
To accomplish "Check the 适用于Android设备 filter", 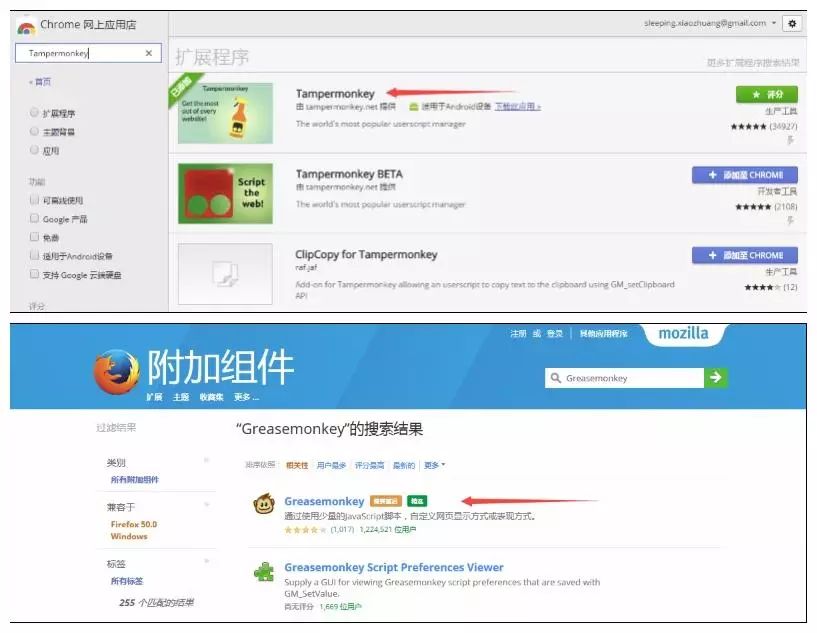I will pos(34,255).
